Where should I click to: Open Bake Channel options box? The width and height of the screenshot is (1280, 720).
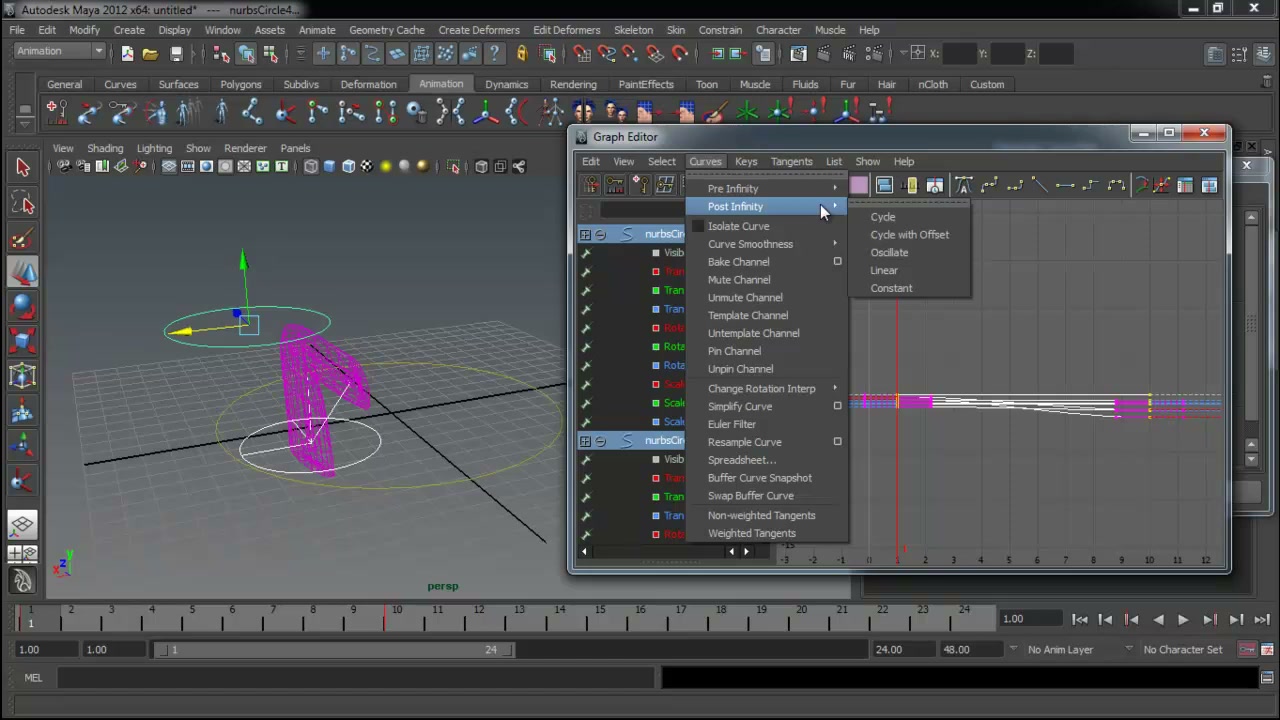837,262
